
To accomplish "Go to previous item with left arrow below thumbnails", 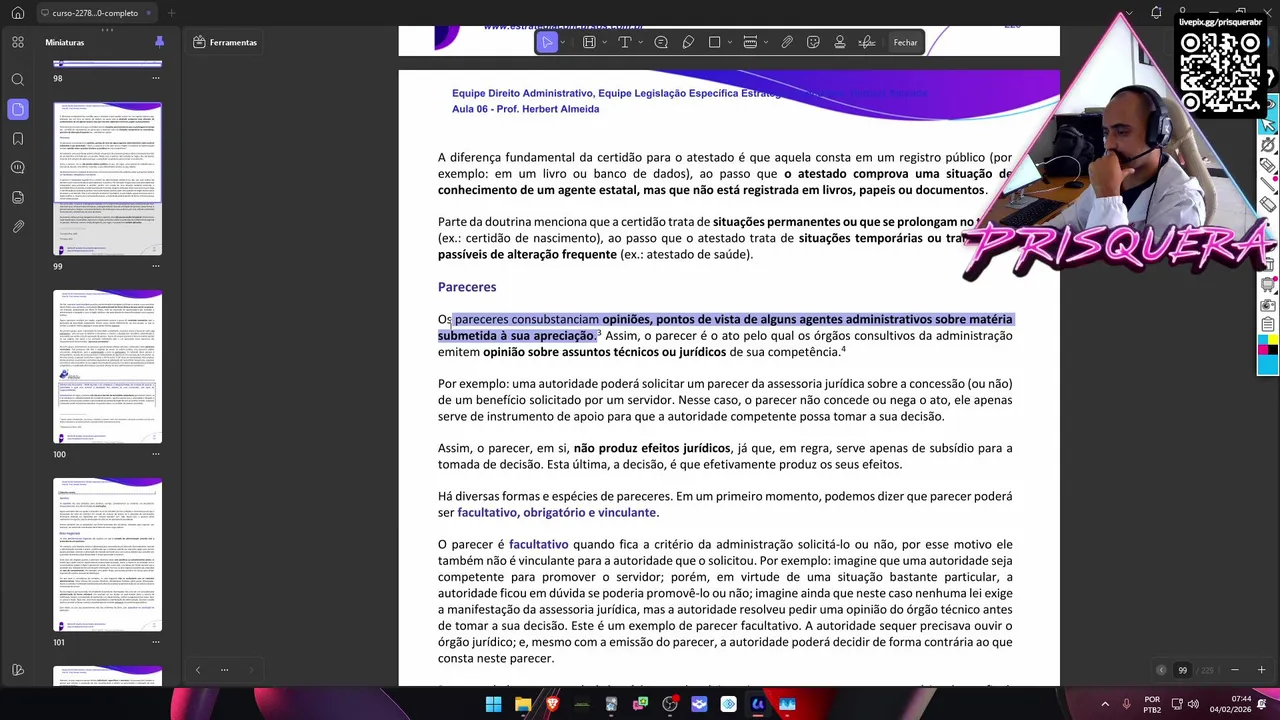I will click(x=197, y=670).
